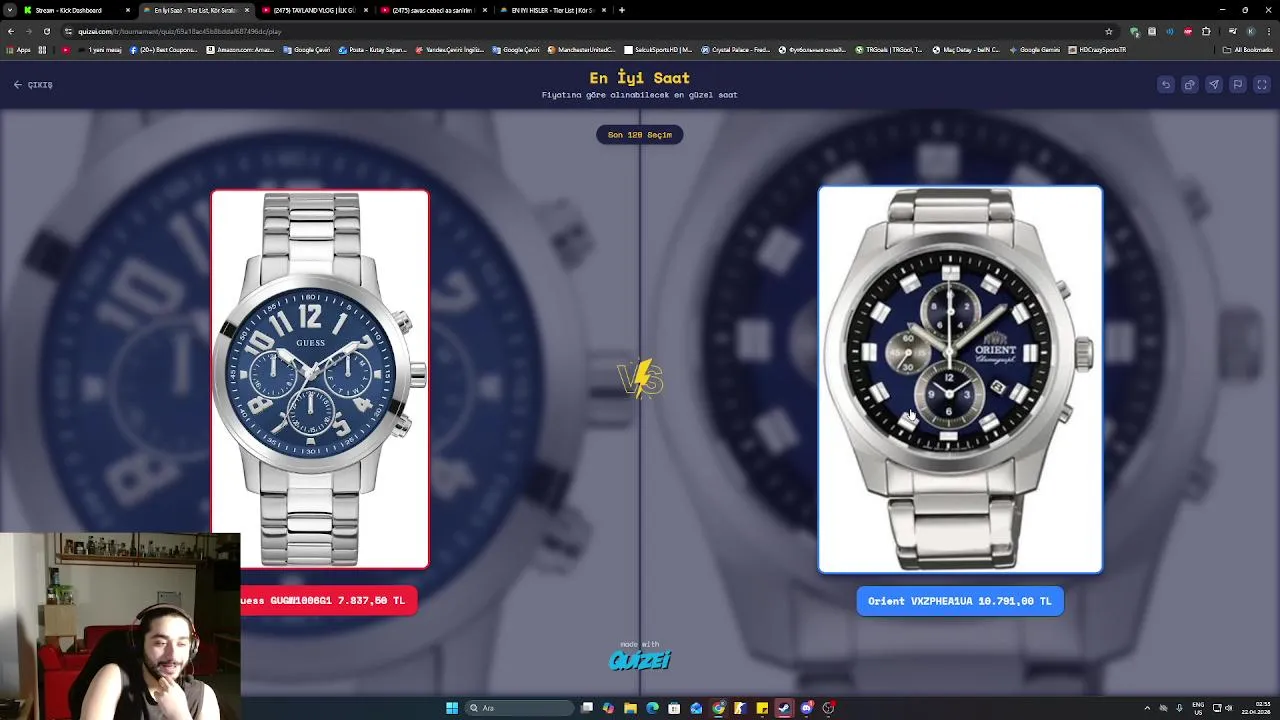
Task: Click the copy/duplicate icon in quiz header
Action: (x=1190, y=85)
